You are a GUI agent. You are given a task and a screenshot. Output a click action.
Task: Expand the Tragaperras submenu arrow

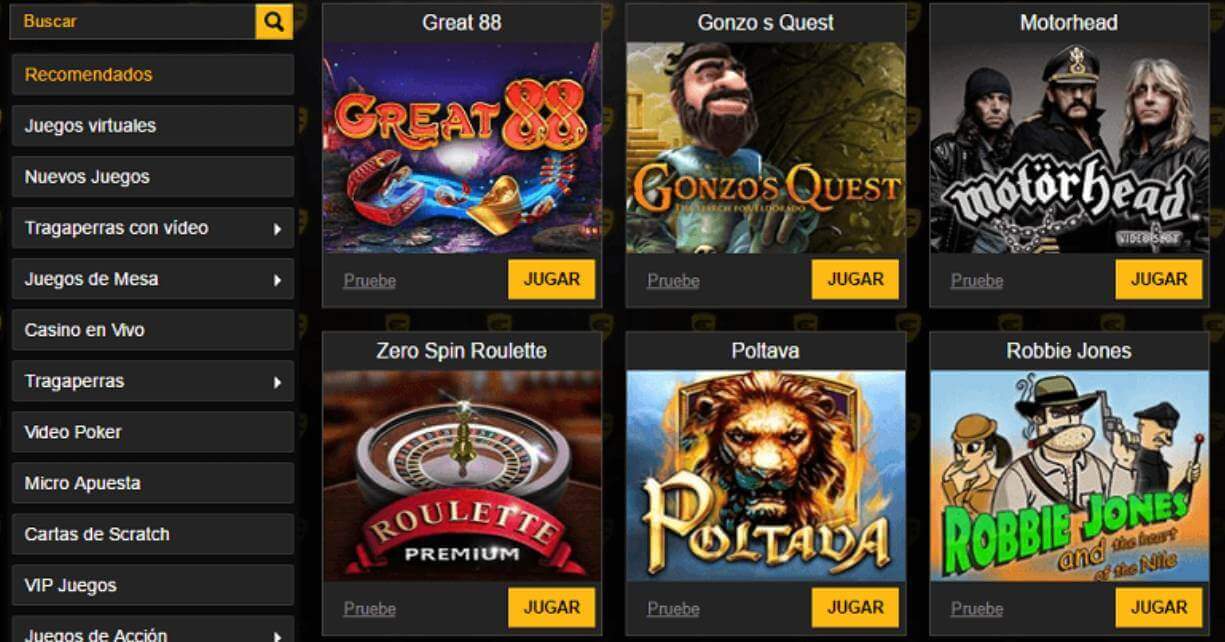[277, 382]
